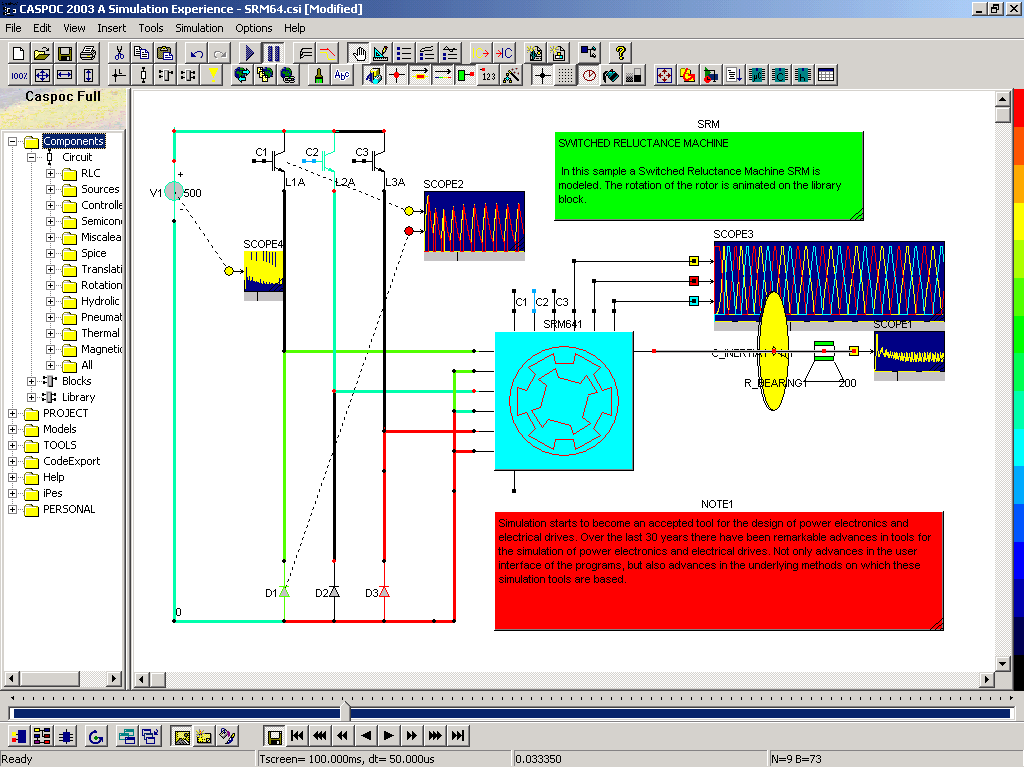Paste from the clipboard icon
This screenshot has height=768, width=1024.
click(x=165, y=53)
